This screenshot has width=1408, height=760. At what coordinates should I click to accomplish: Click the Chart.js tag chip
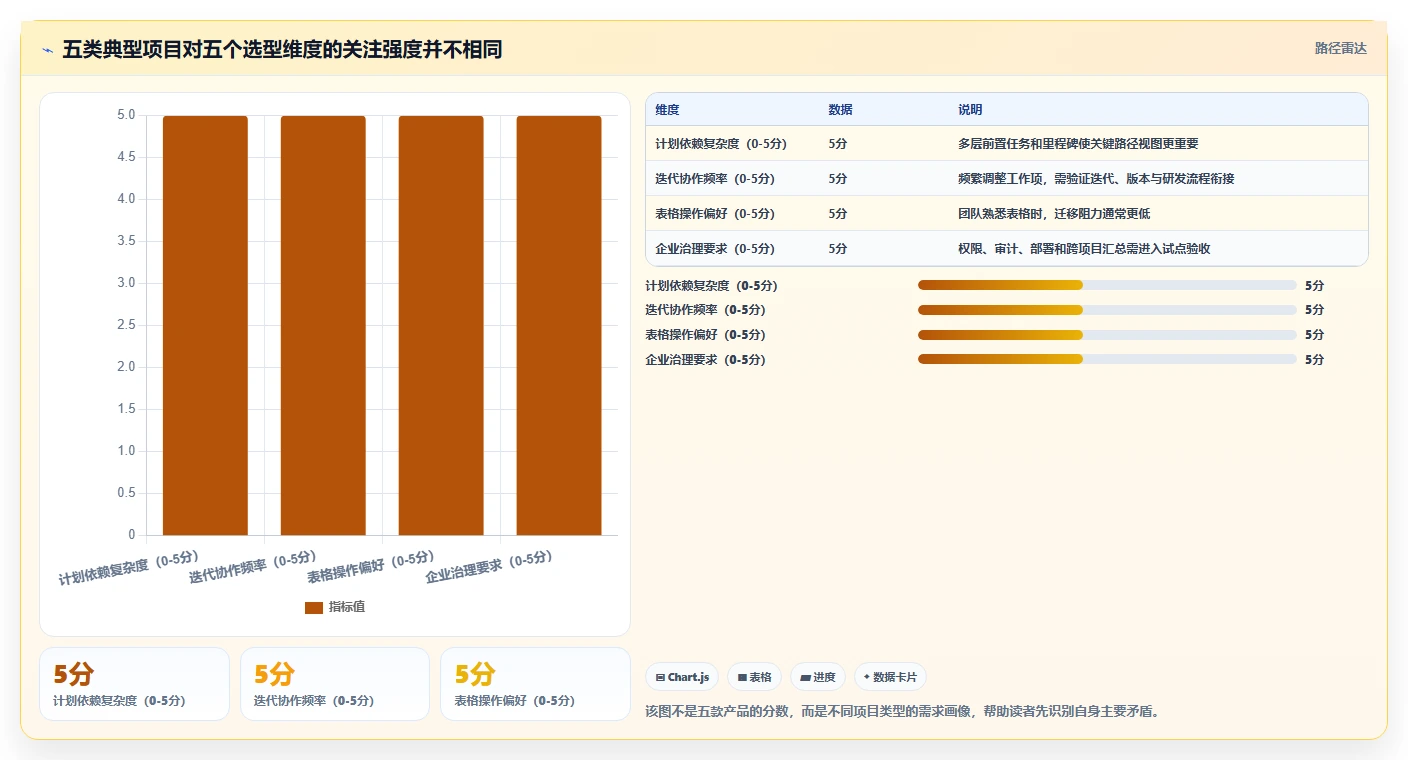pos(682,677)
